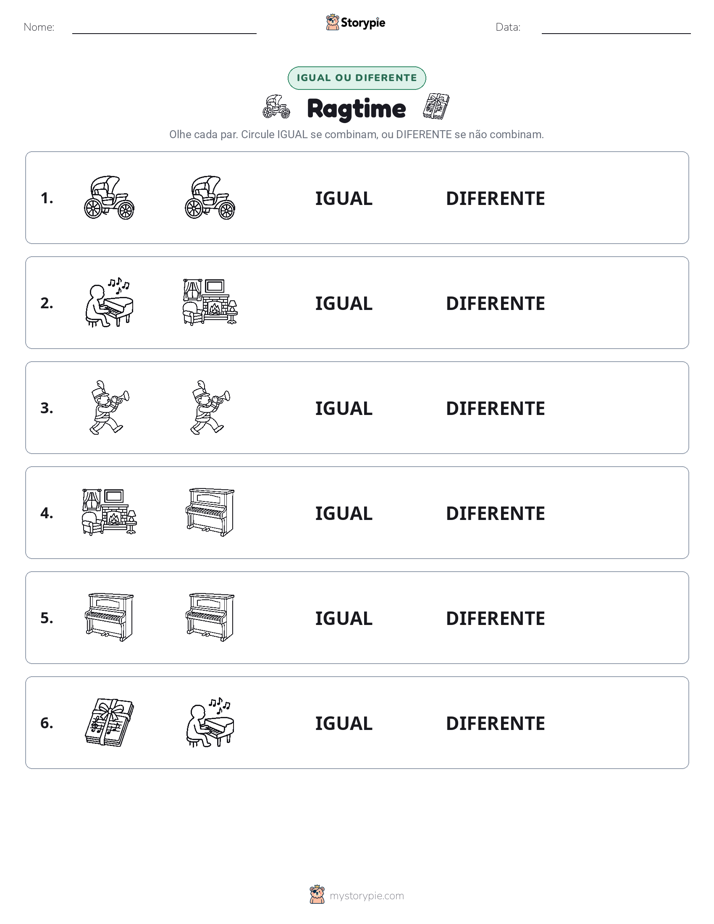Circle DIFERENTE for row 4
Image resolution: width=714 pixels, height=924 pixels.
click(x=495, y=513)
